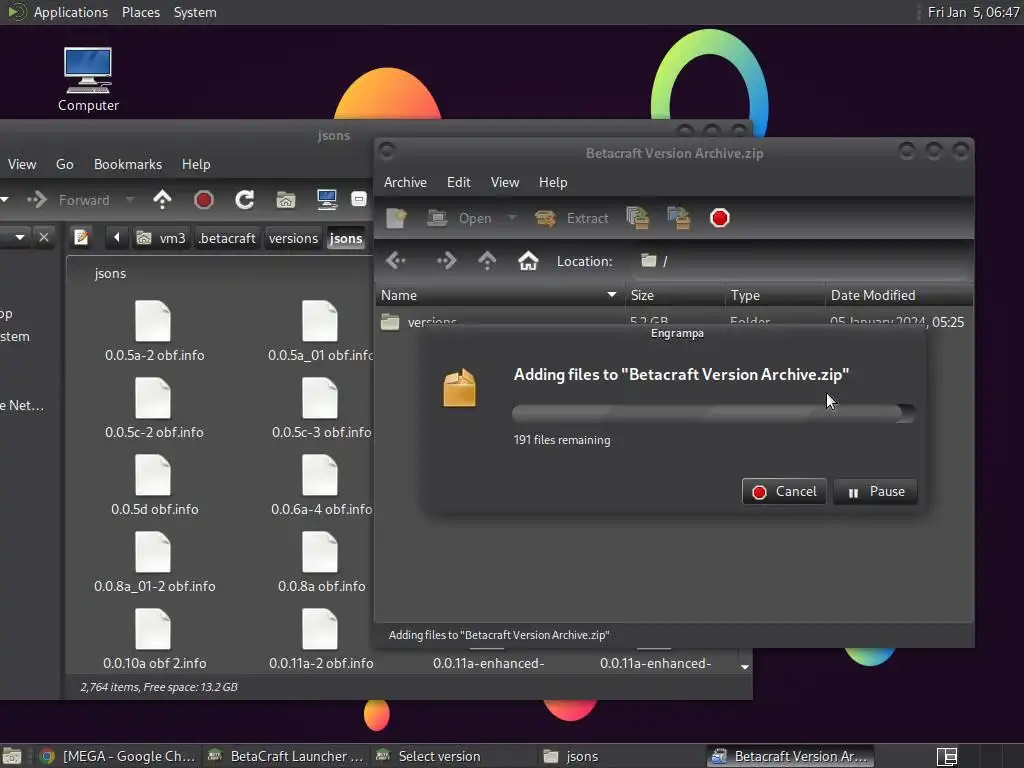Screen dimensions: 1024x768
Task: Select file 0.0.8a obf.info
Action: tap(321, 562)
